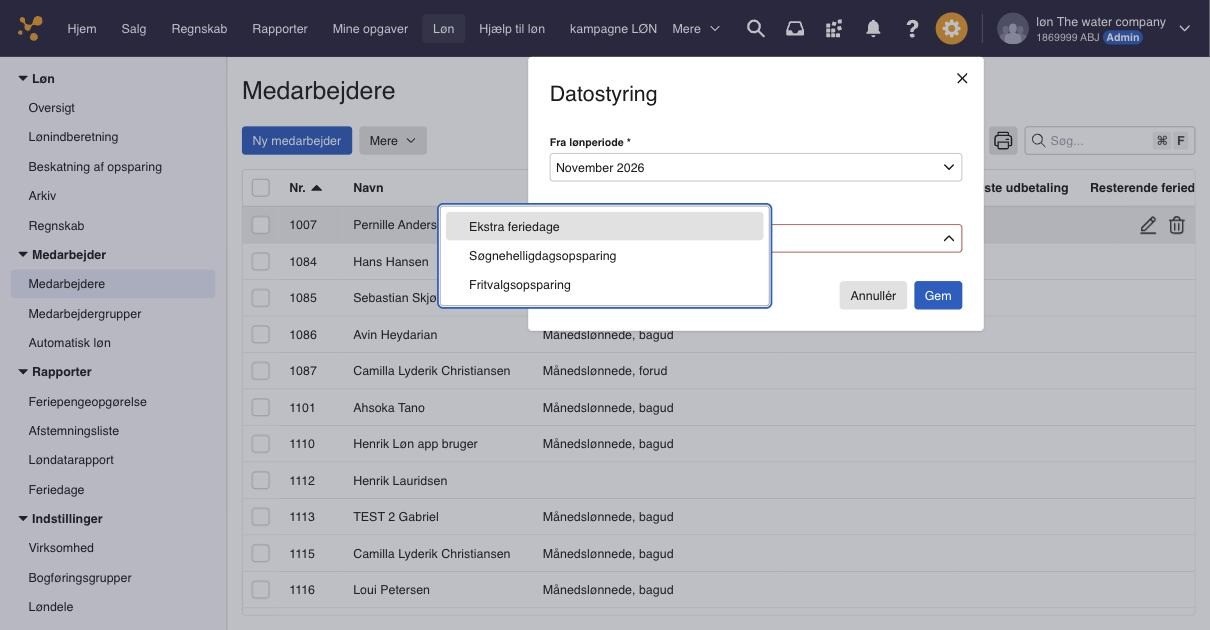Open Bogføringsgrupper settings

coord(80,578)
